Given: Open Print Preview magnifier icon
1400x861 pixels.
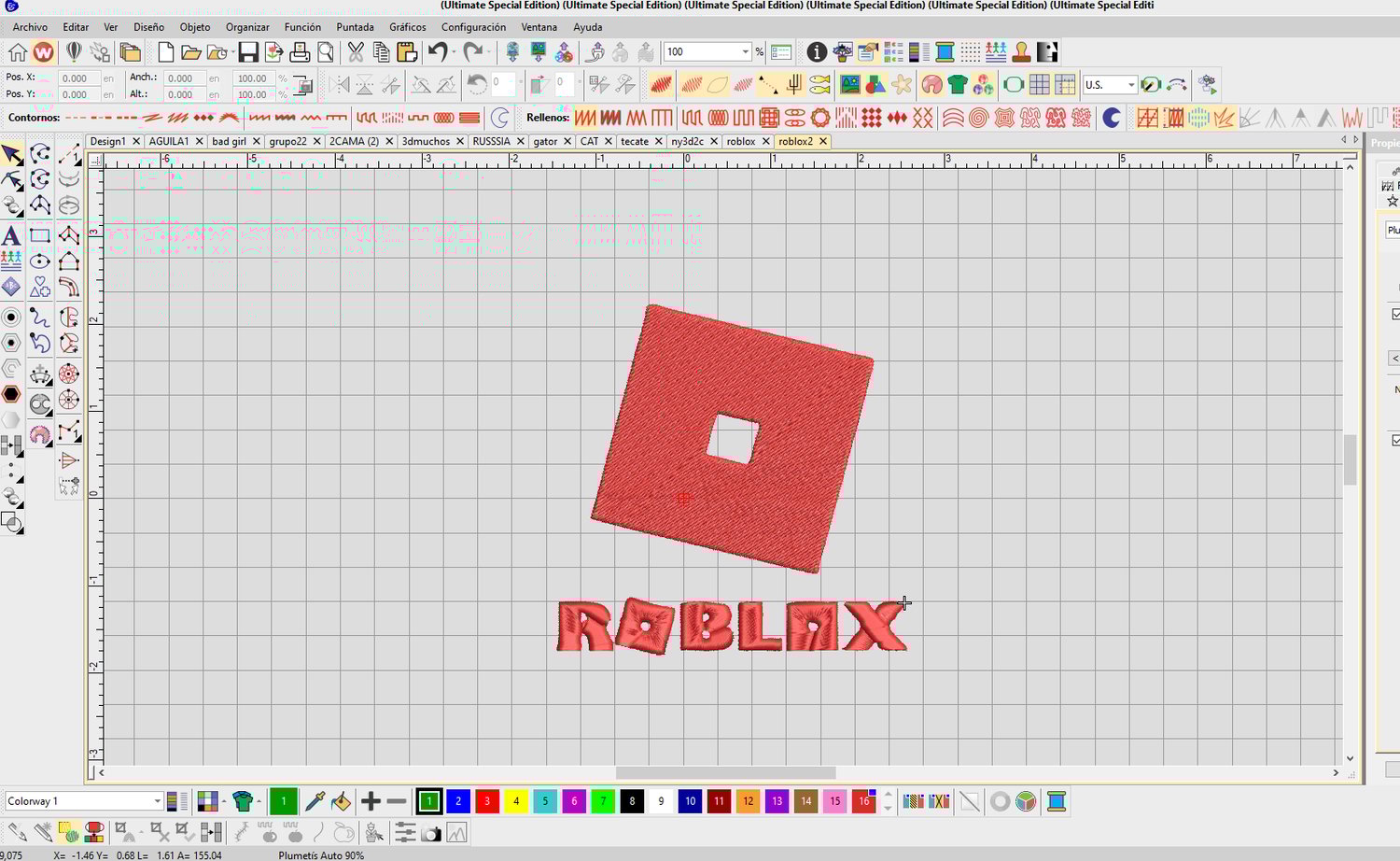Looking at the screenshot, I should 326,52.
